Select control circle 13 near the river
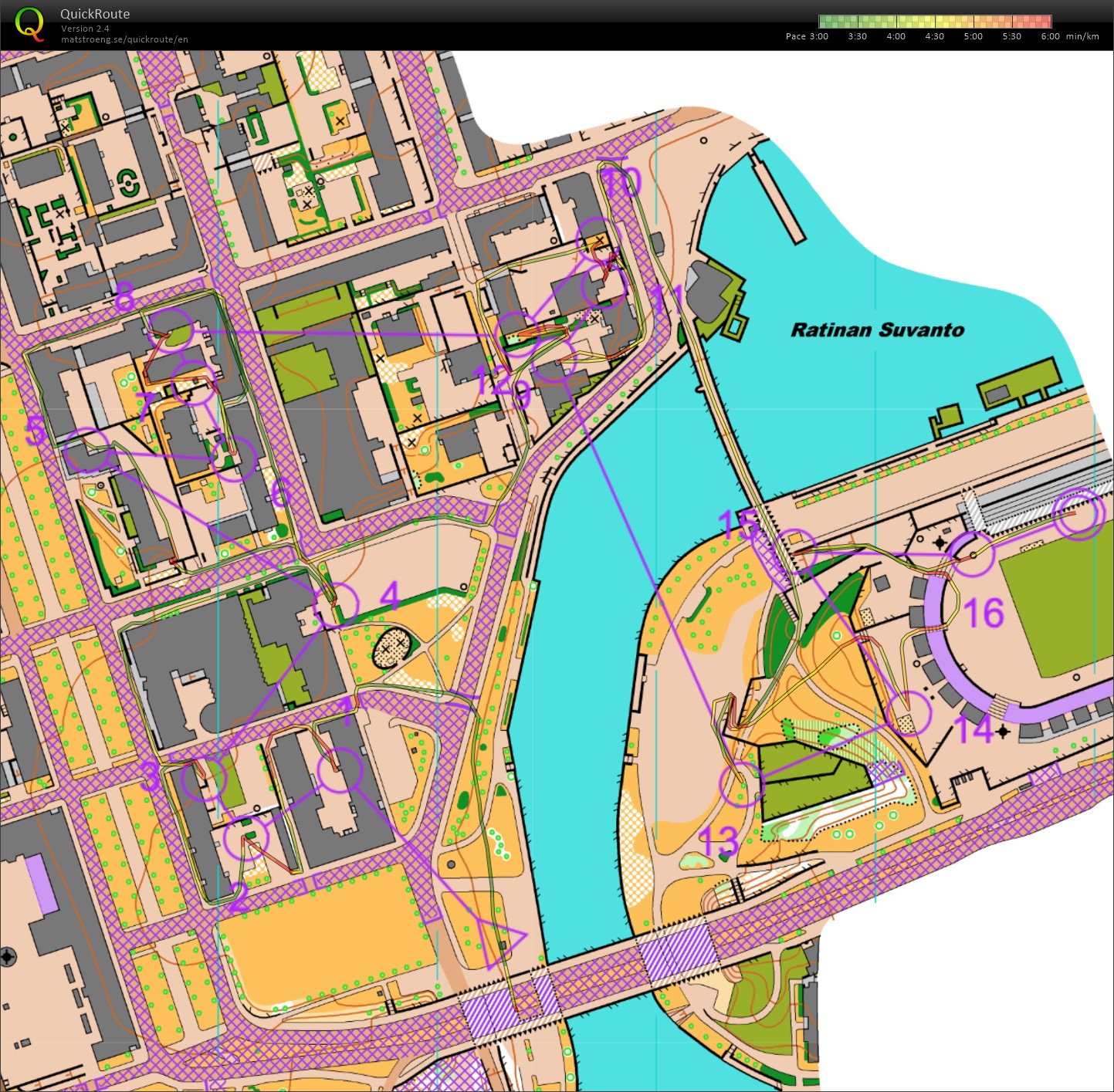Screen dimensions: 1114x1092 coord(741,784)
